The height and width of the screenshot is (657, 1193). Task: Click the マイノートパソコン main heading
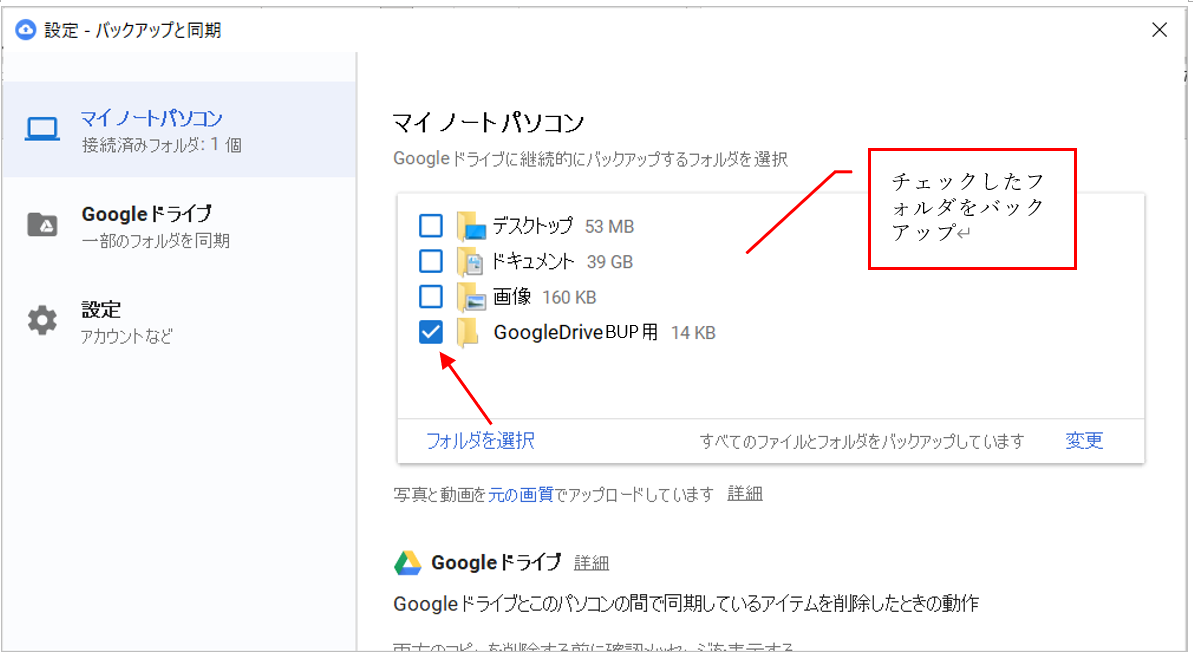[x=488, y=122]
